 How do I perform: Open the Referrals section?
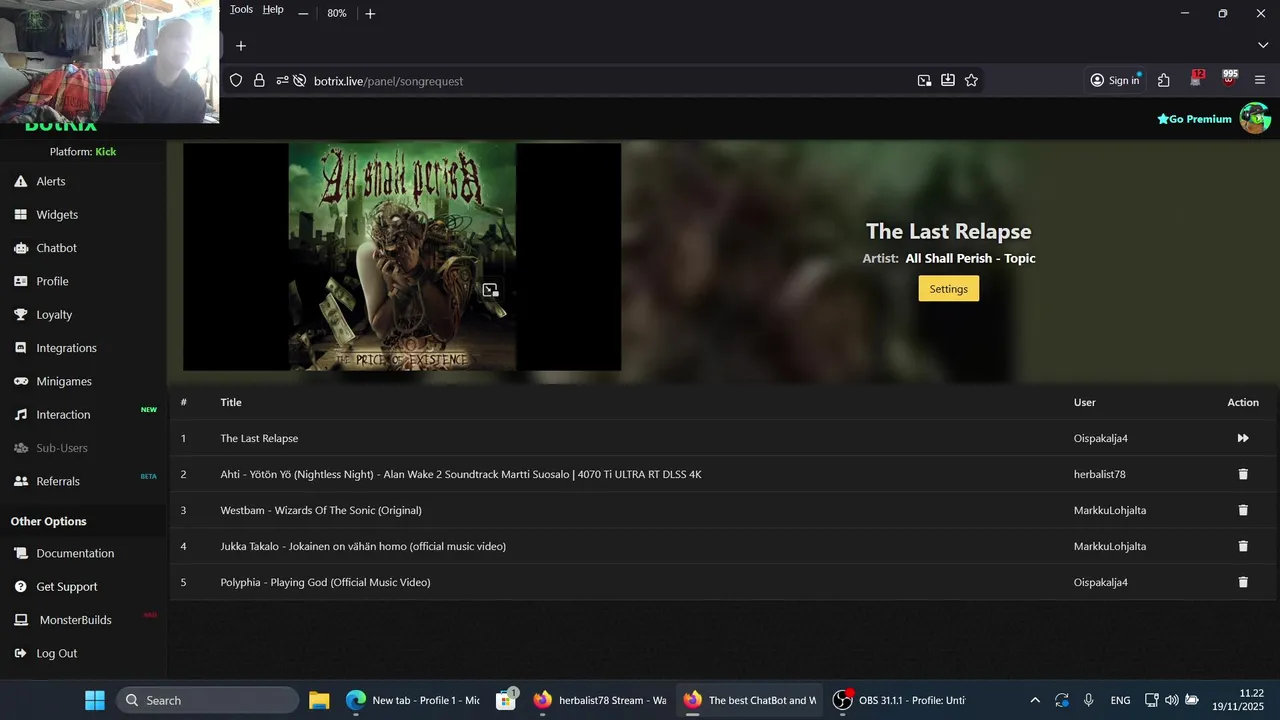(x=58, y=481)
